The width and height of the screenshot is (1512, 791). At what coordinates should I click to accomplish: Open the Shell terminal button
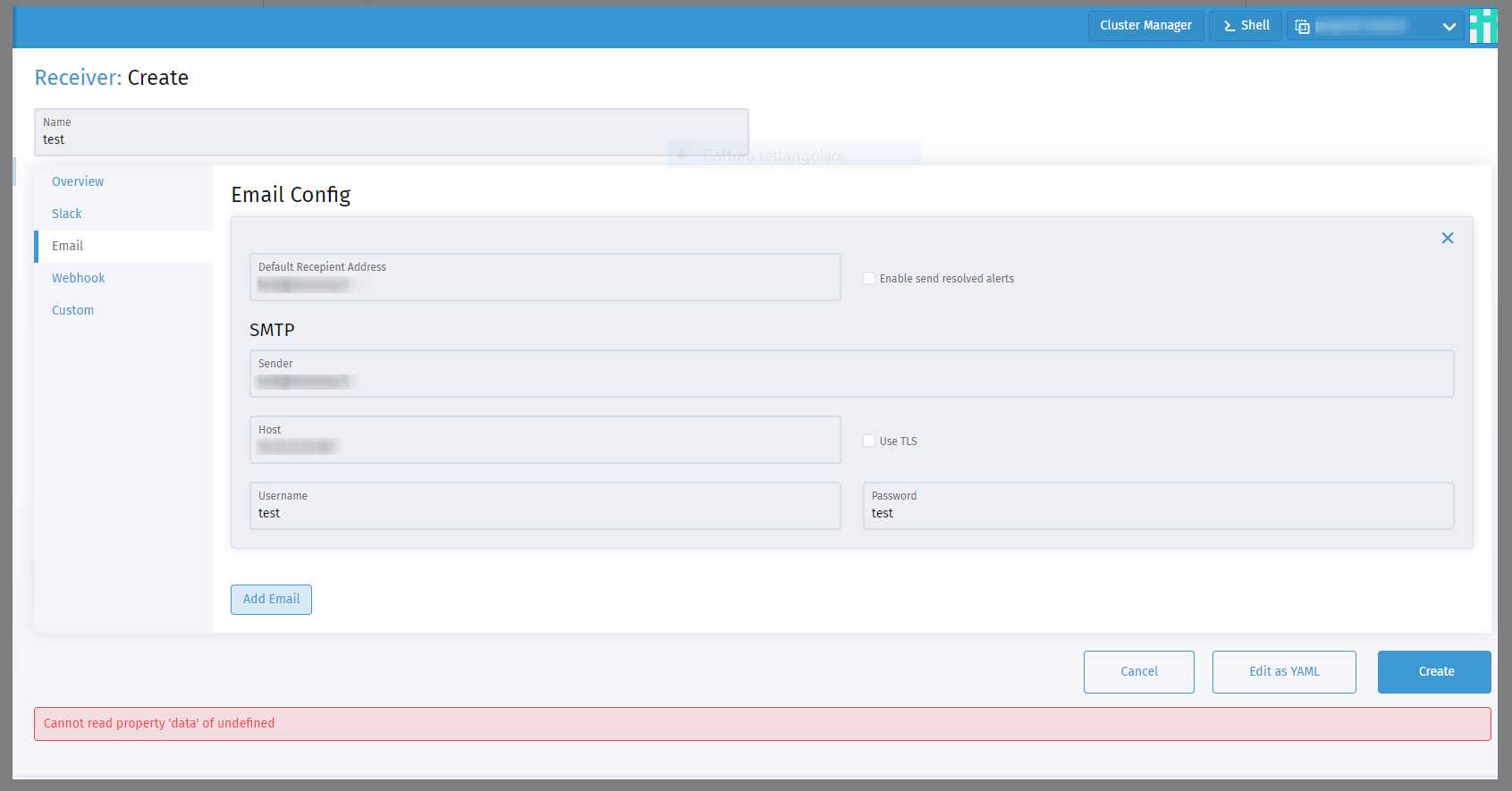coord(1246,26)
